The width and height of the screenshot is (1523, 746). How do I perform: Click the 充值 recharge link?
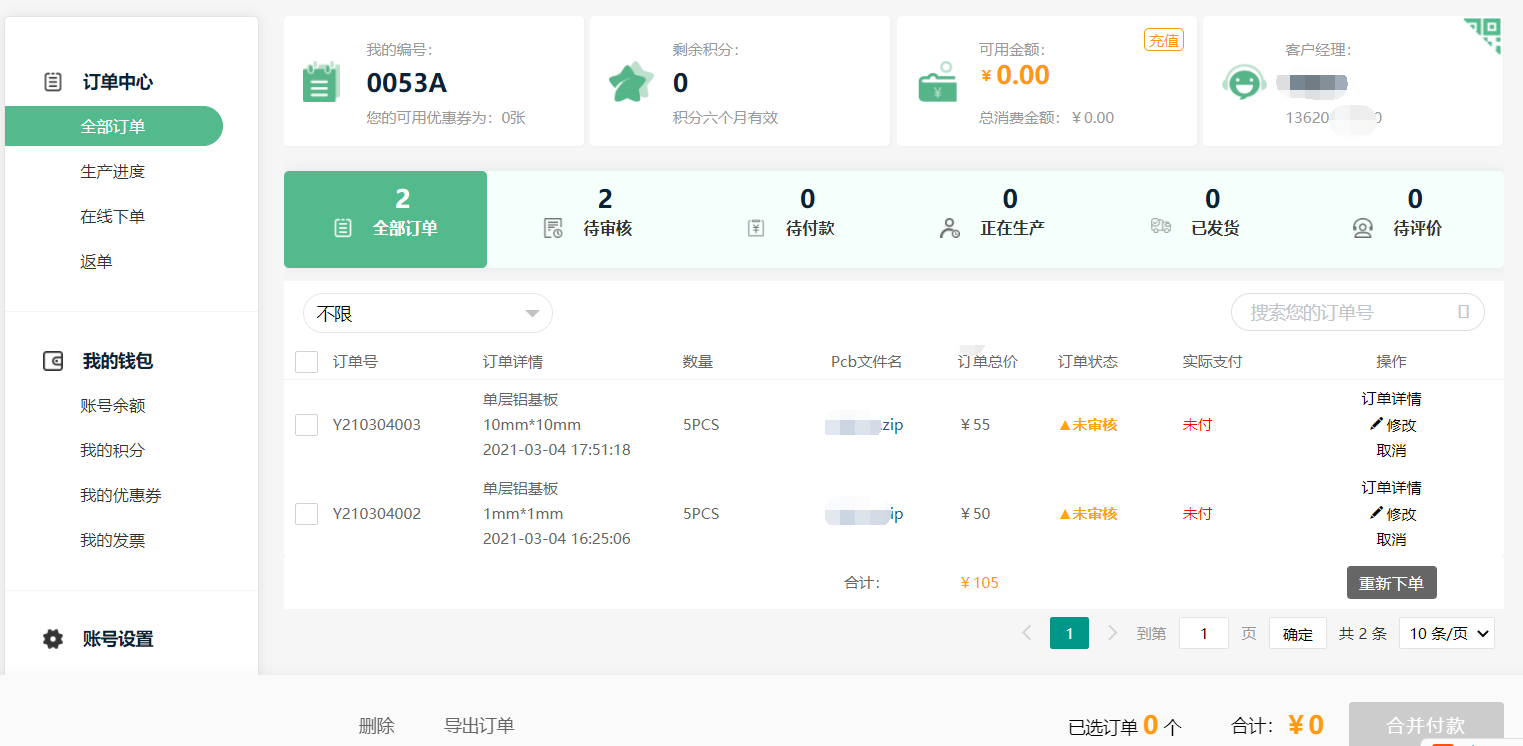click(x=1163, y=40)
